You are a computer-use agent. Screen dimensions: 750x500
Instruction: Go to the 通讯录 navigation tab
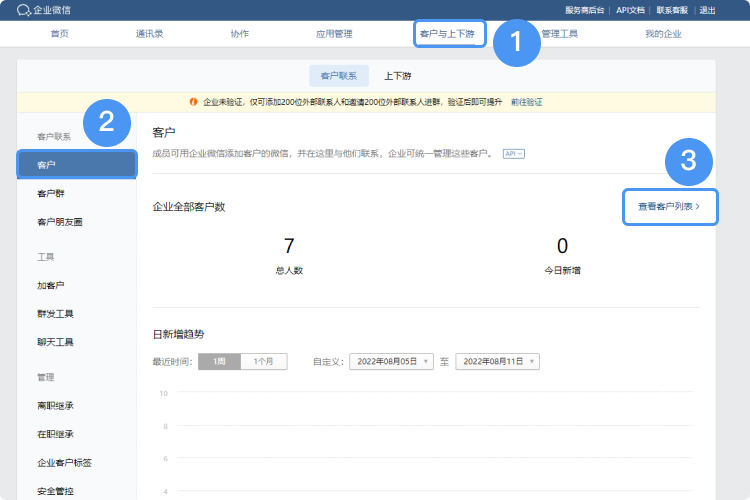[150, 34]
